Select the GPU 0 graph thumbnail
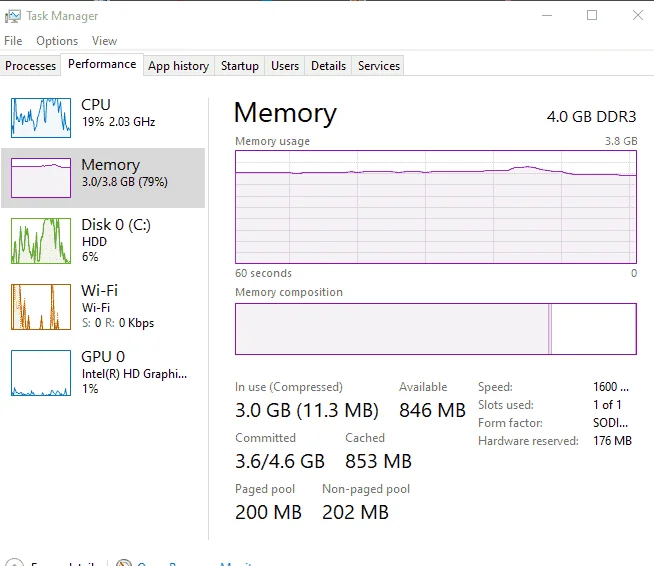654x566 pixels. (41, 373)
